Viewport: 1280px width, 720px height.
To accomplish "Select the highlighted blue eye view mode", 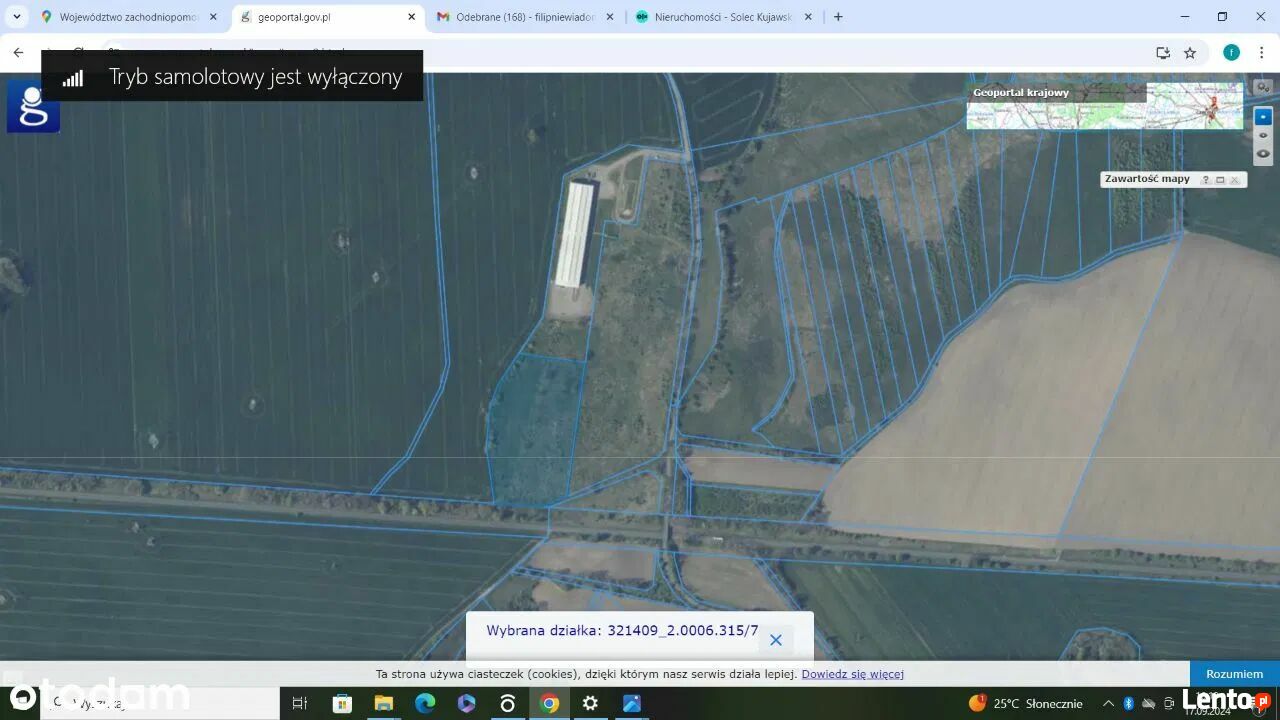I will tap(1263, 116).
